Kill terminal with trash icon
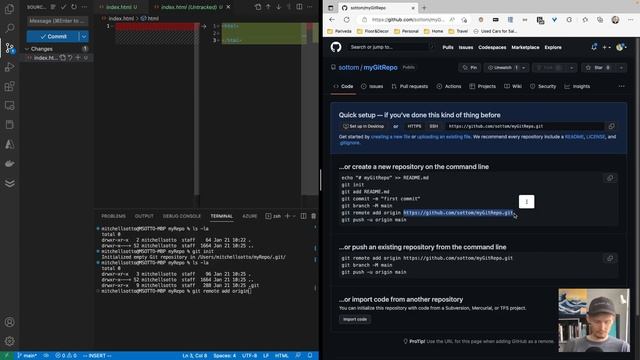Screen dimensions: 640x360 [x=313, y=216]
